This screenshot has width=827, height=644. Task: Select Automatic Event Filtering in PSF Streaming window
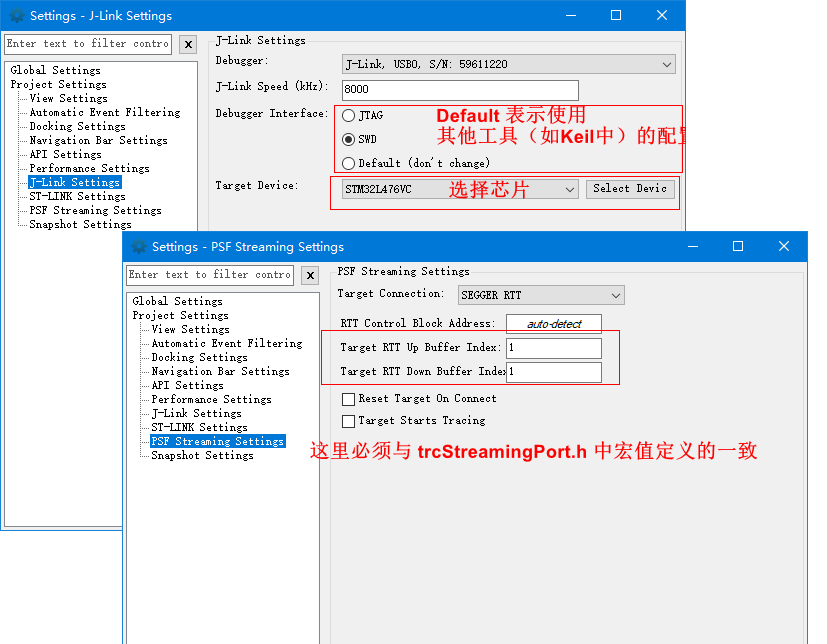tap(227, 343)
